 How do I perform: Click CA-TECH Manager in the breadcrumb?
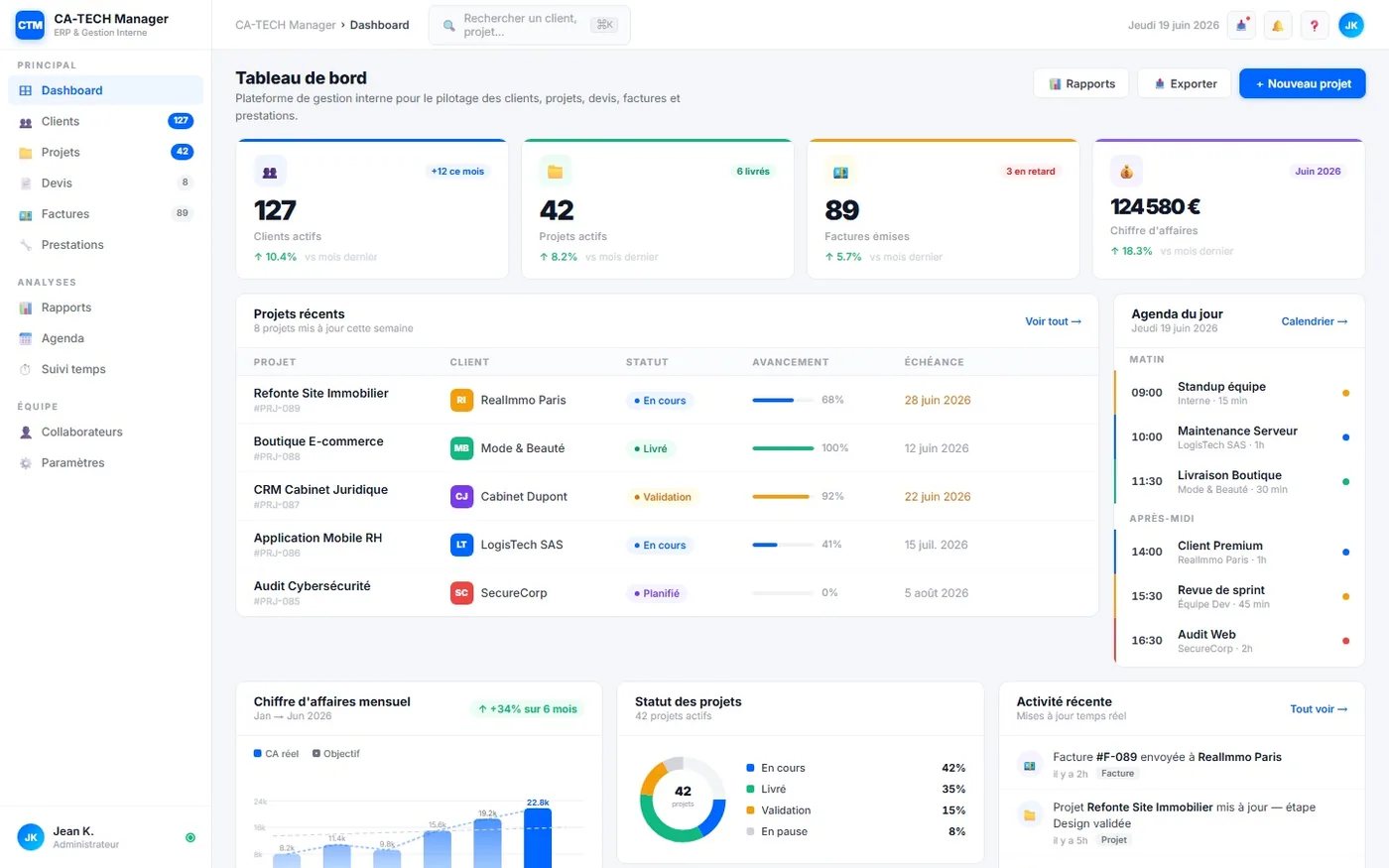(x=286, y=25)
